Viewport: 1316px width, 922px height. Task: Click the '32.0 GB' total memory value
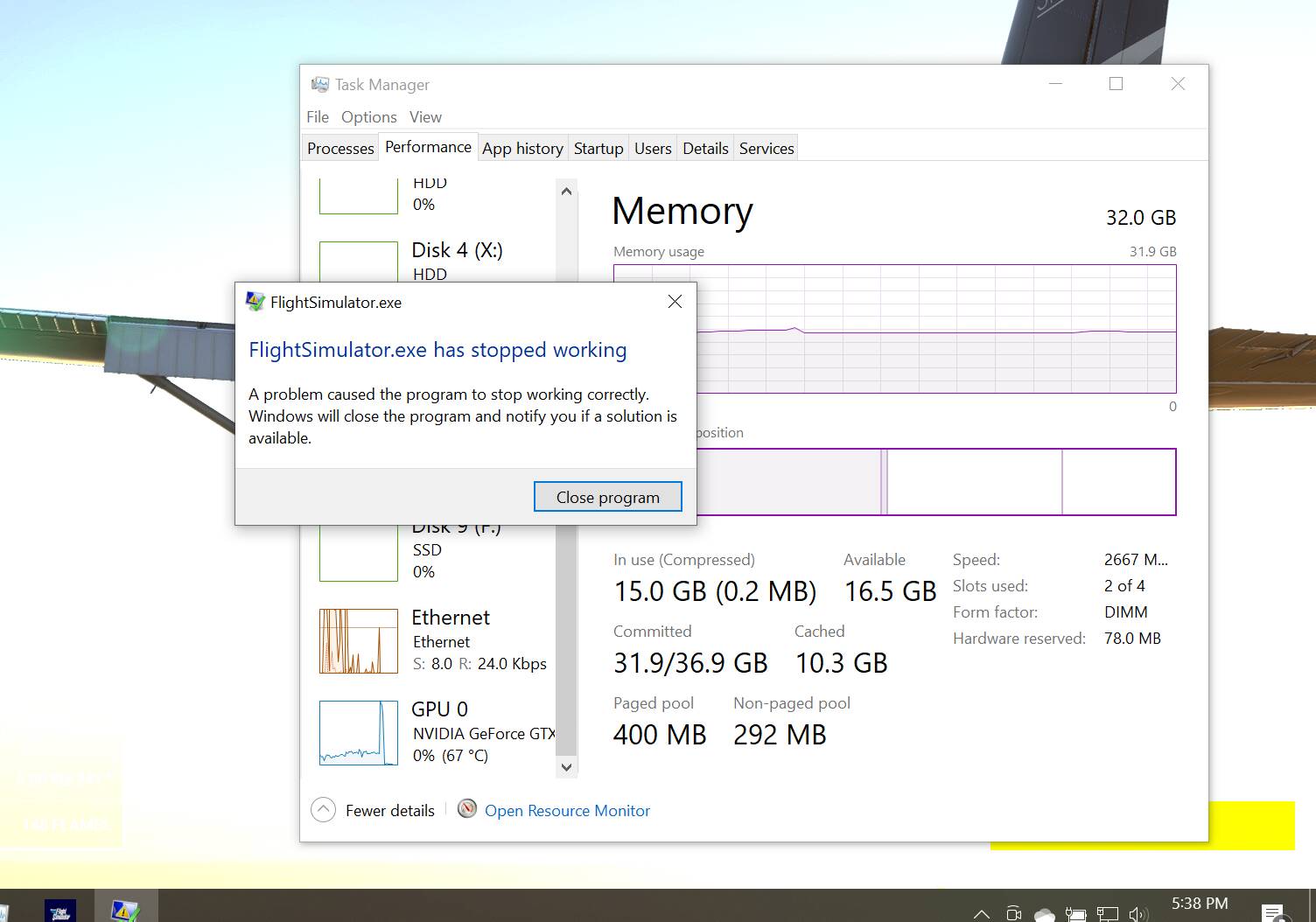click(x=1141, y=218)
